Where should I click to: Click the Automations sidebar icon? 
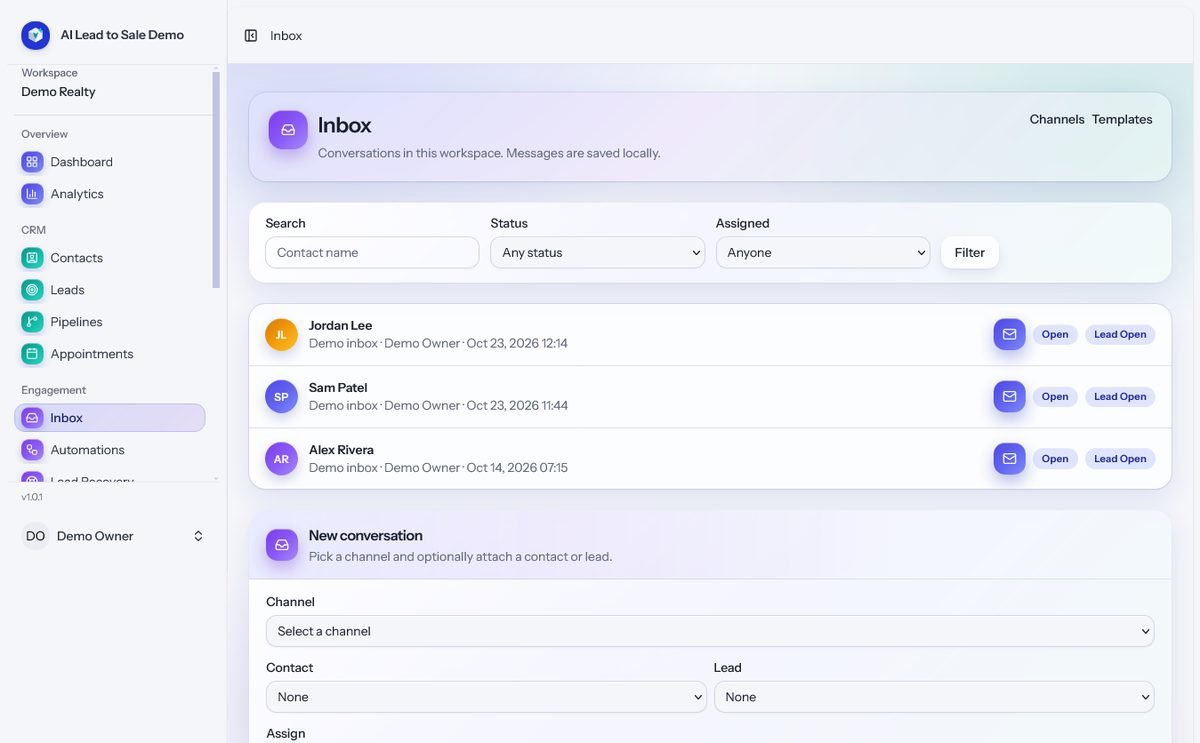pos(33,450)
